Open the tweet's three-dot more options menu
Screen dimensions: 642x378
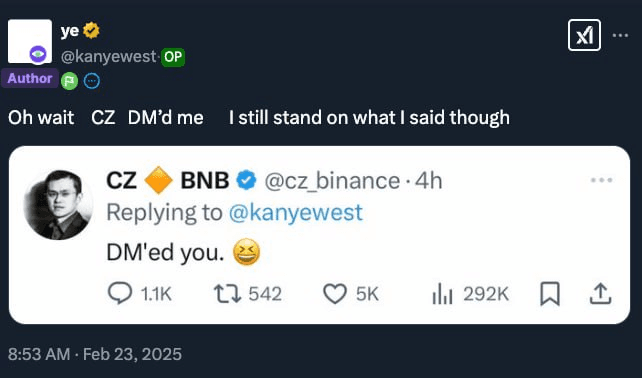pos(620,36)
